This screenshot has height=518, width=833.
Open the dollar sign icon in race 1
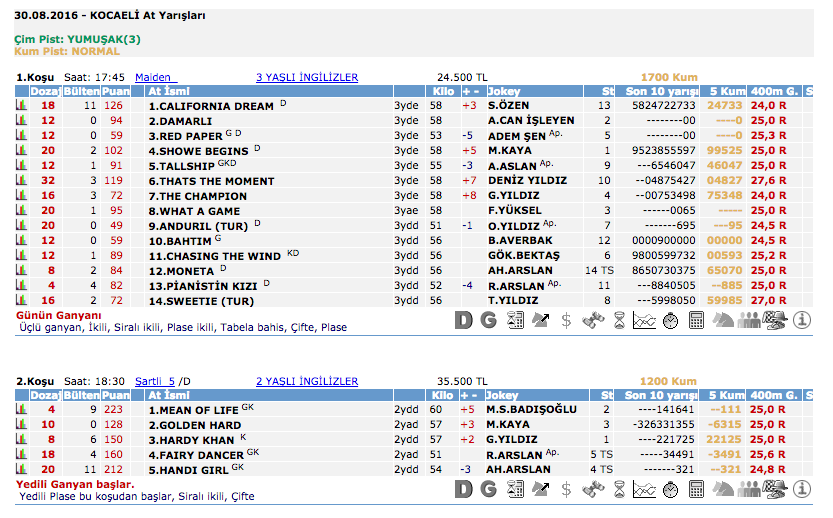click(567, 320)
